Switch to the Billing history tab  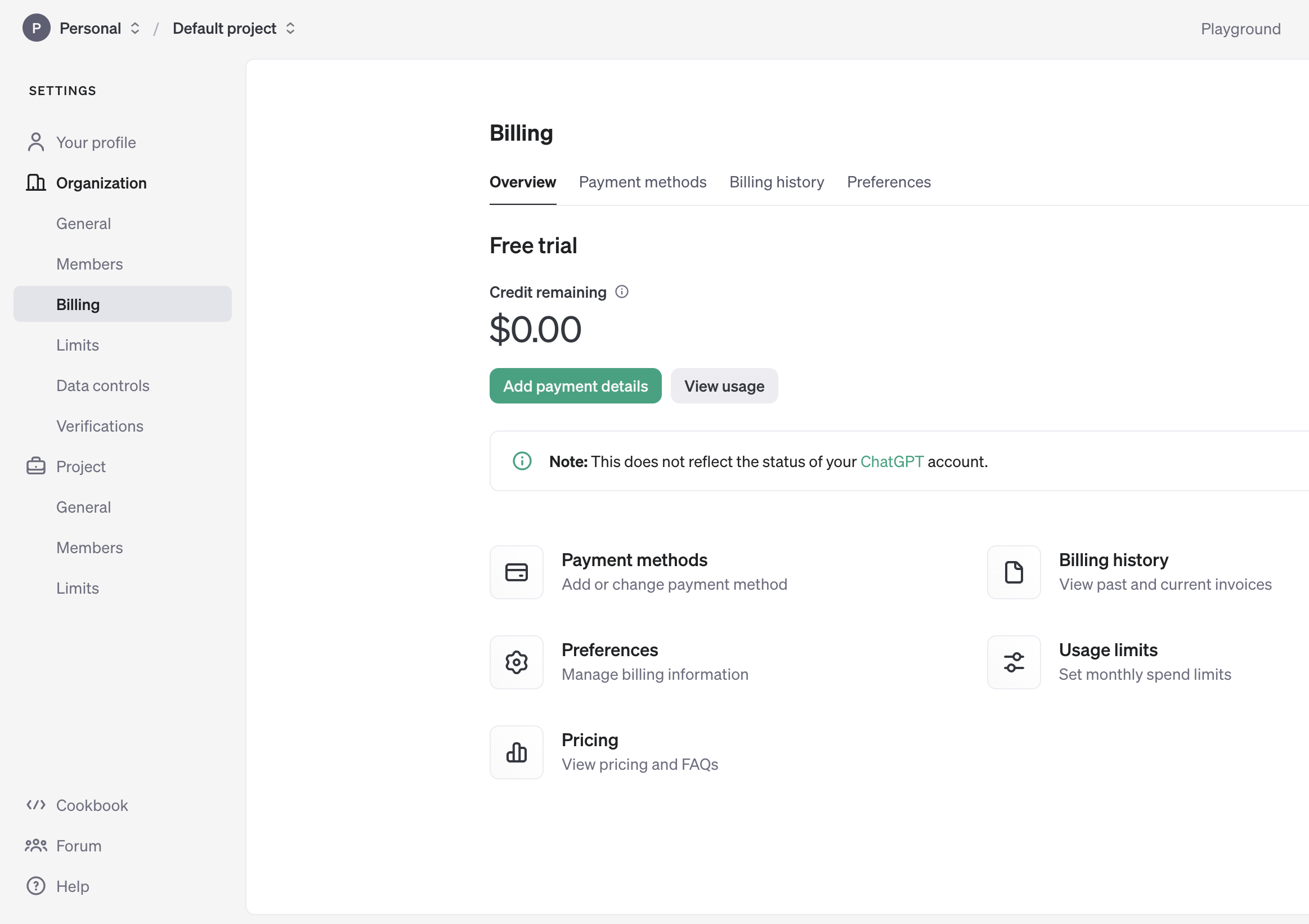pos(777,182)
